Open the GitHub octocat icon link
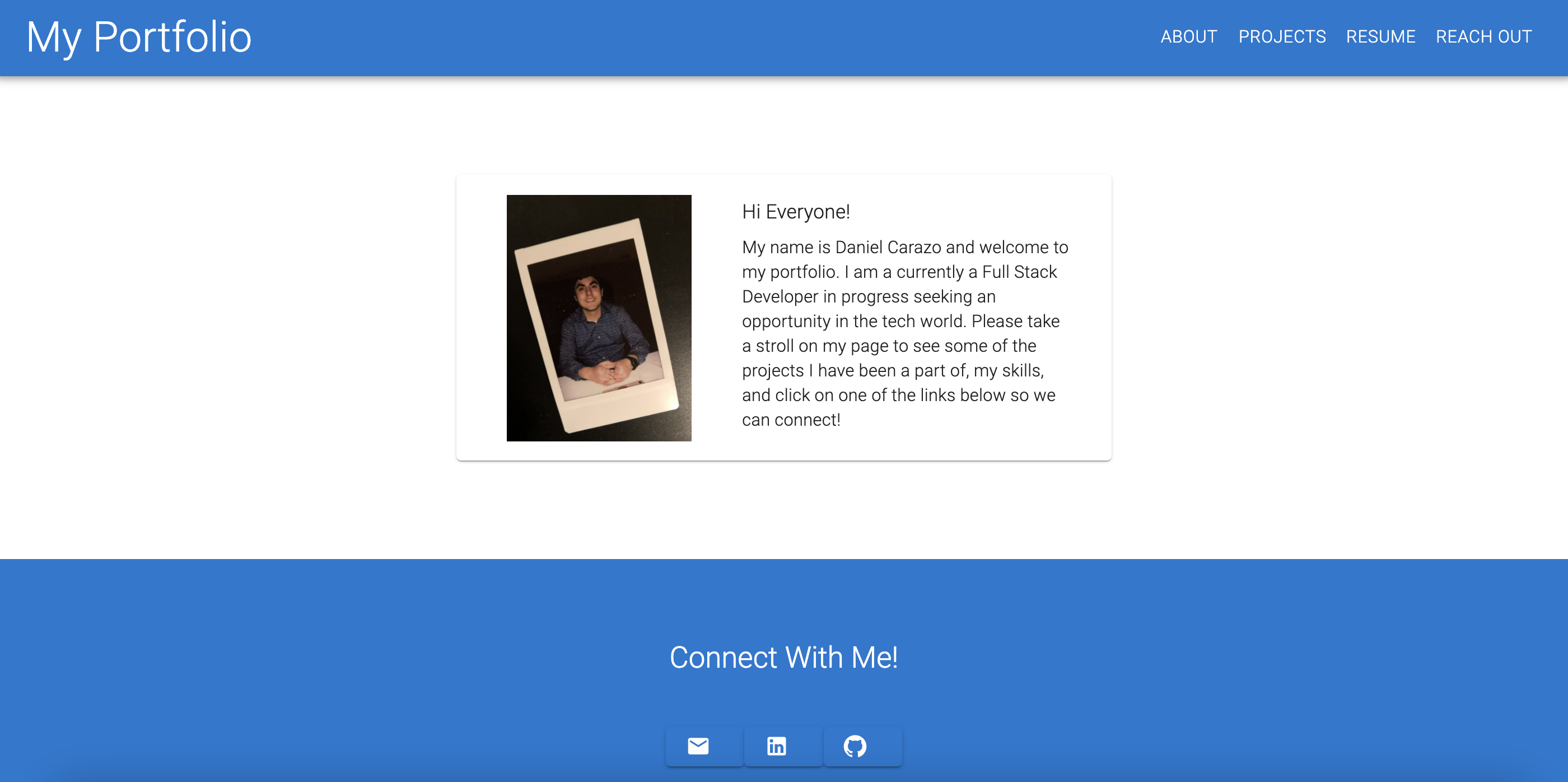1568x782 pixels. 855,746
